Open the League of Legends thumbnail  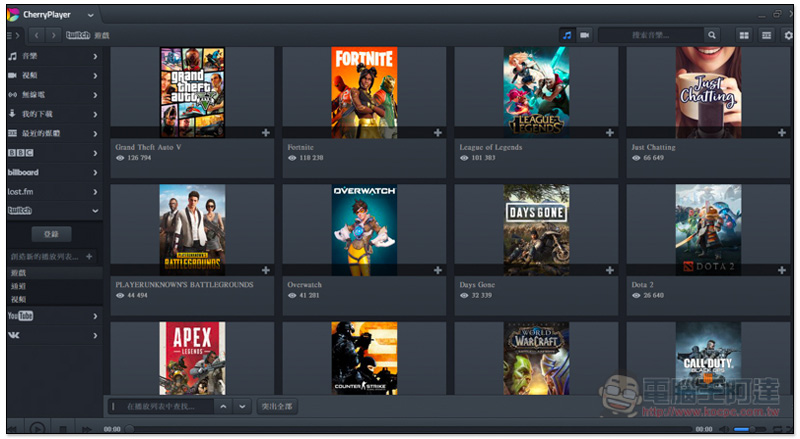[x=536, y=92]
